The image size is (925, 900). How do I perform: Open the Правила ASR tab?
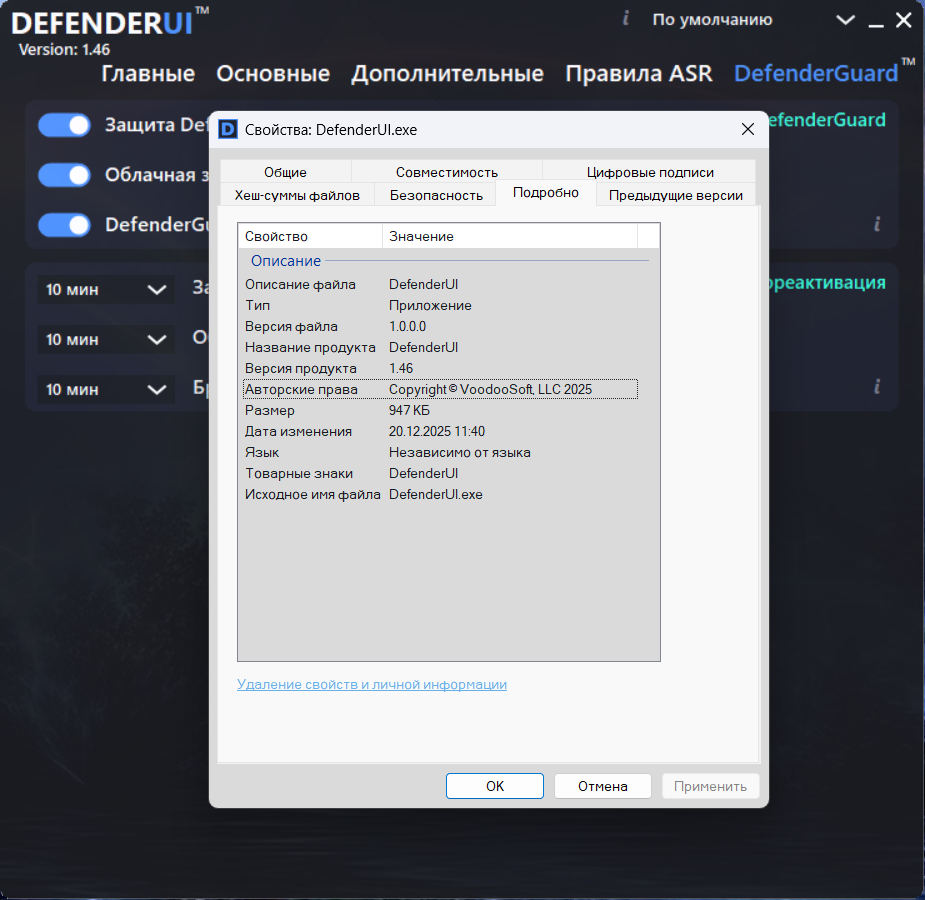point(639,74)
